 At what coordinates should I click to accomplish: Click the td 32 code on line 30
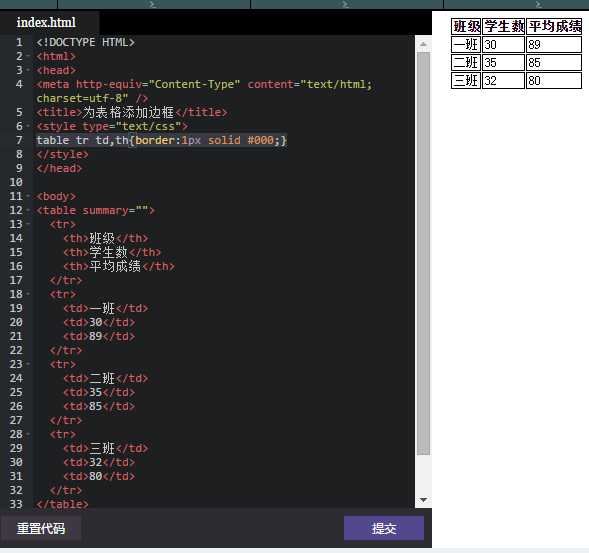tap(99, 462)
